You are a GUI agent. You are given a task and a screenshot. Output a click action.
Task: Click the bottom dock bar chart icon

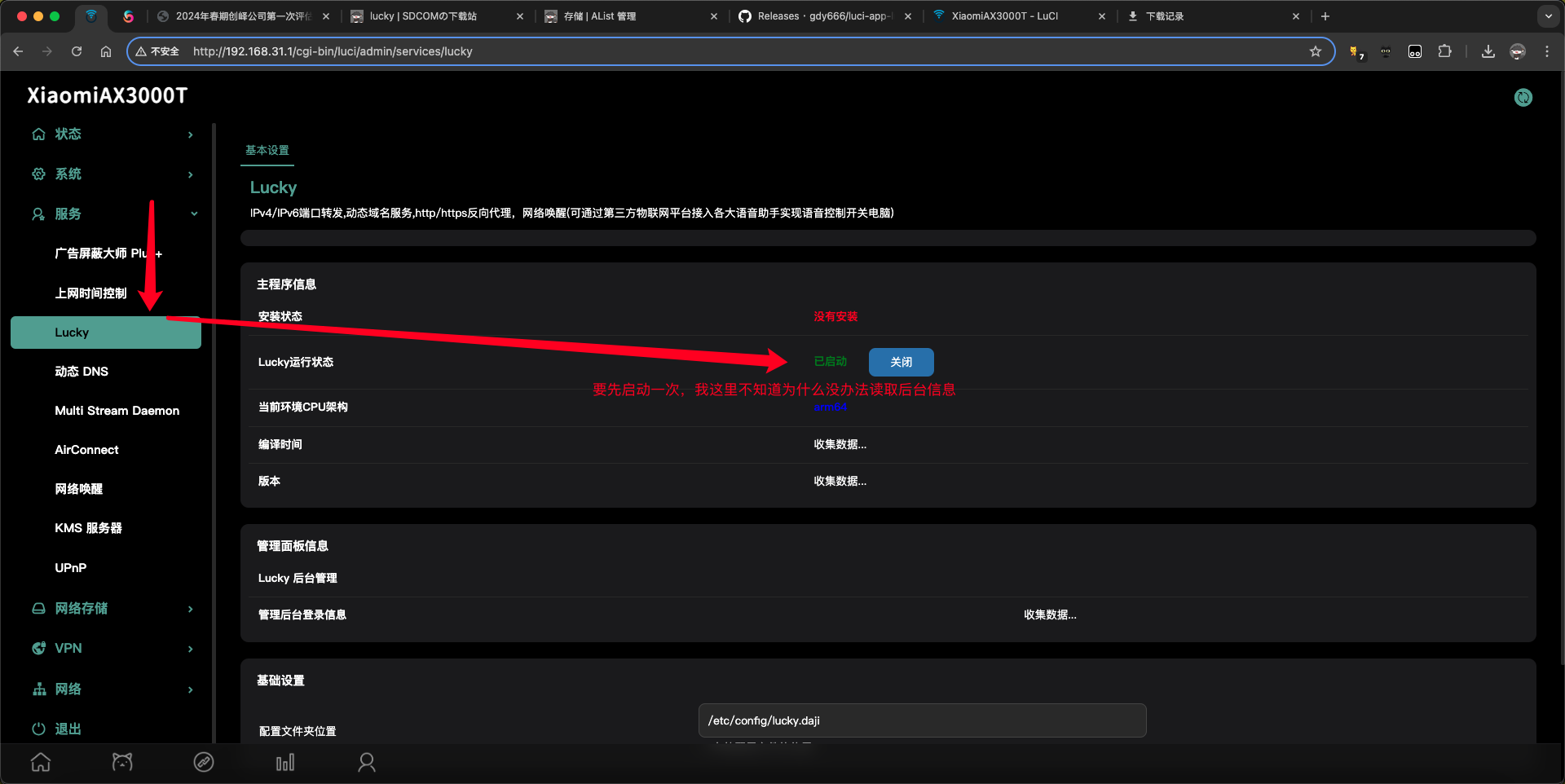[x=285, y=762]
